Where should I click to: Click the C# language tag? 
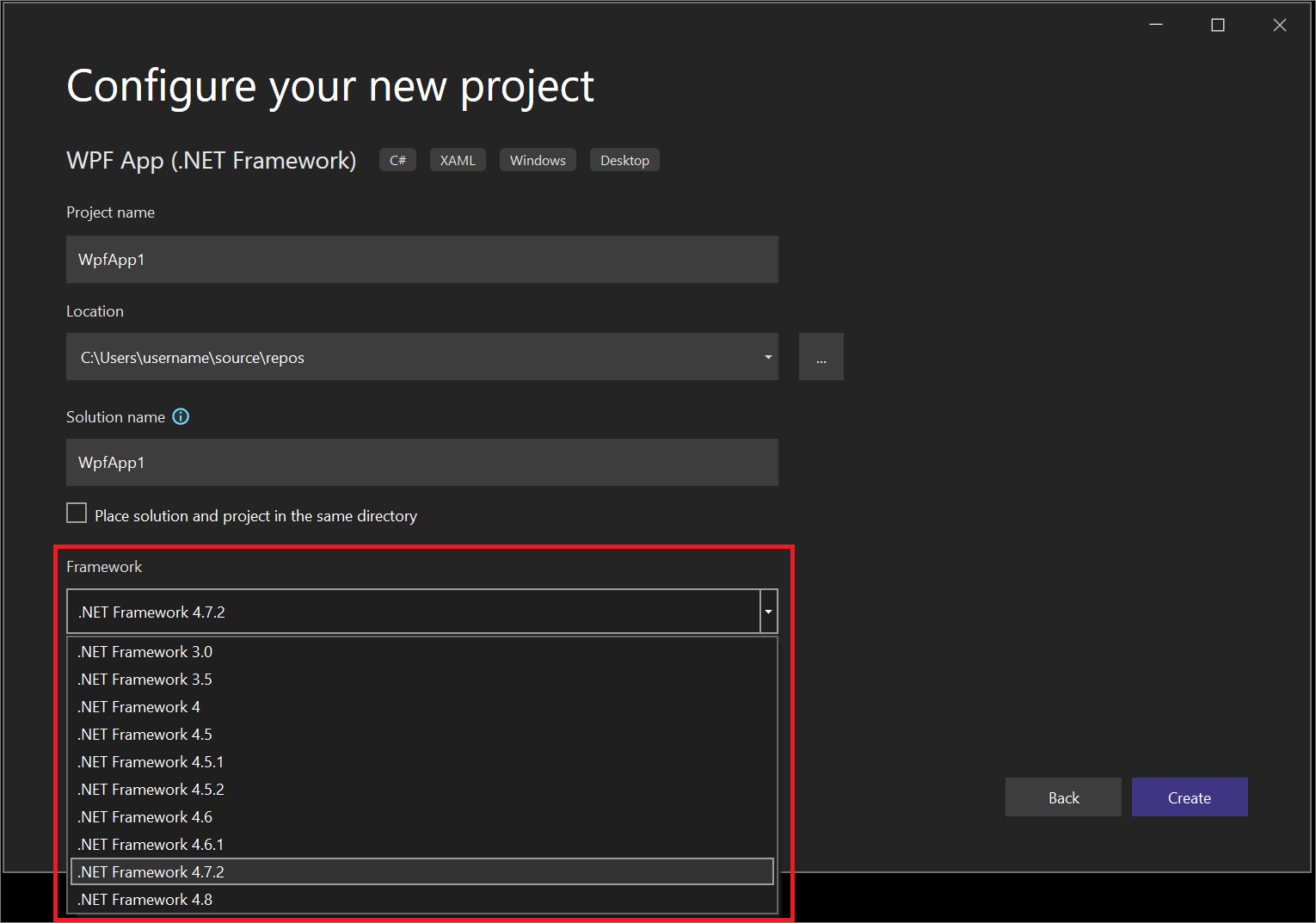[x=397, y=160]
